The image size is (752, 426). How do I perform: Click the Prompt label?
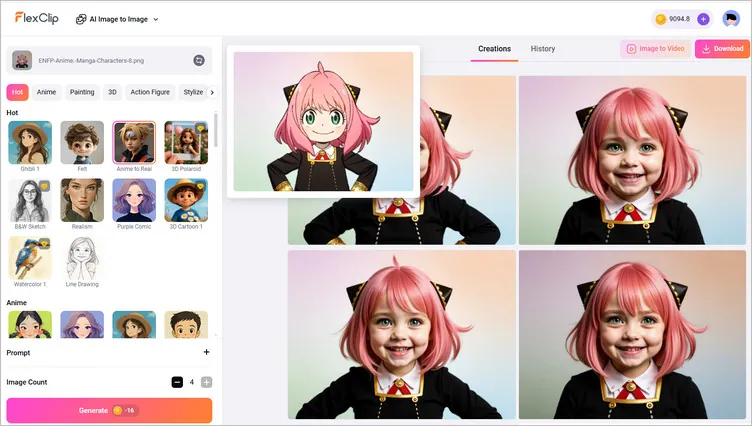coord(18,353)
